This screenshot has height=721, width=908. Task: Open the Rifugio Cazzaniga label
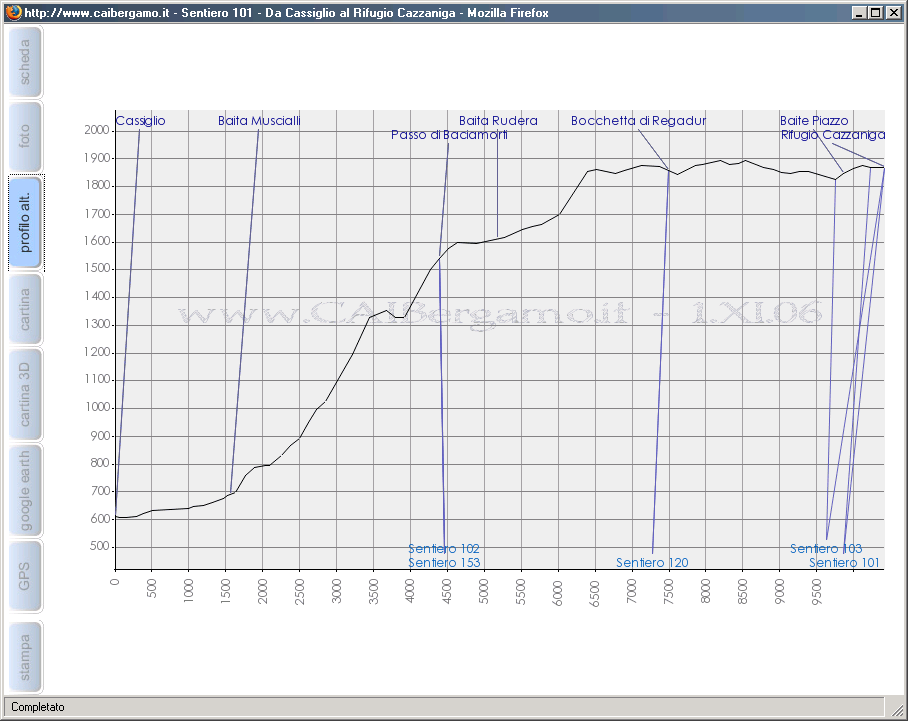(833, 135)
